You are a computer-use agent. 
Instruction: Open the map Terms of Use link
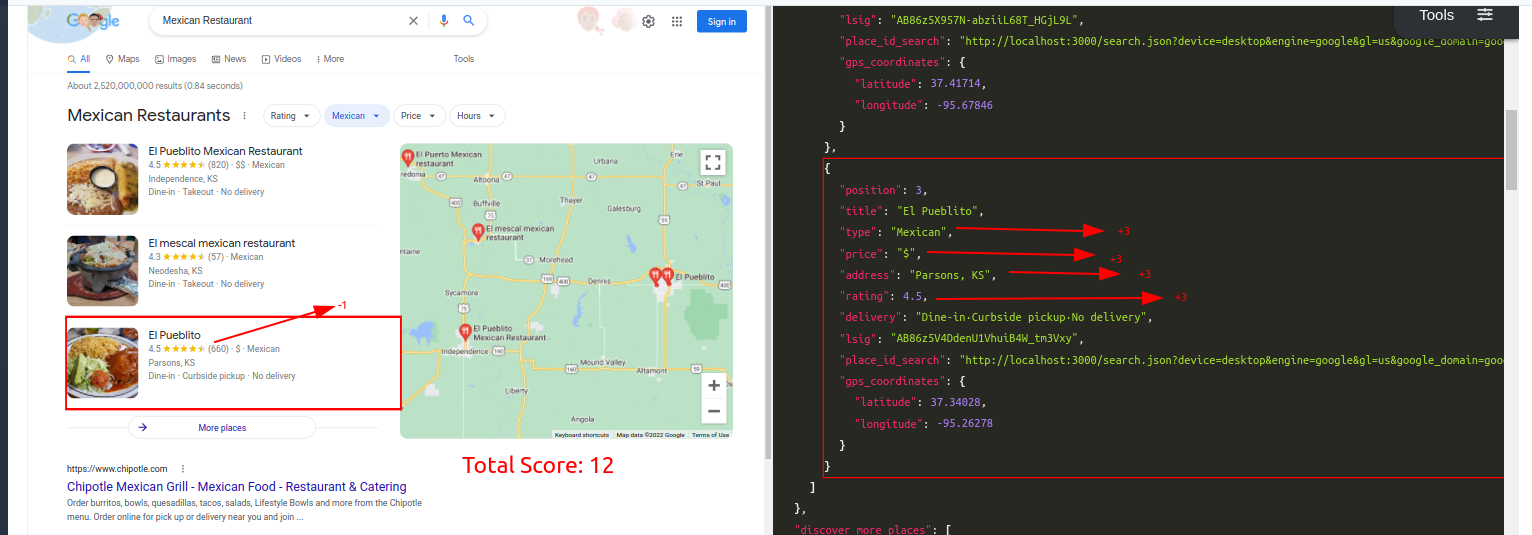tap(710, 435)
